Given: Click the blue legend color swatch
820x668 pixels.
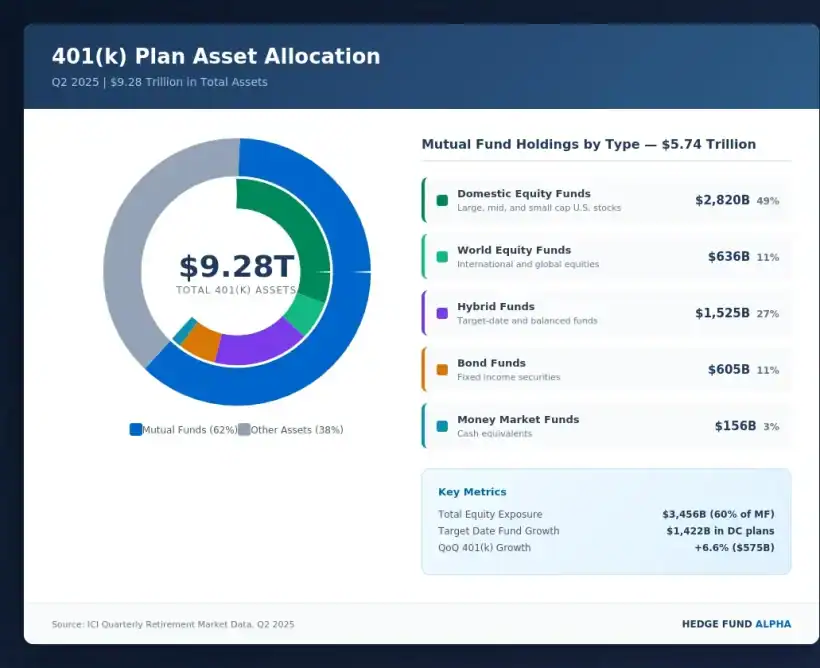Looking at the screenshot, I should 134,429.
